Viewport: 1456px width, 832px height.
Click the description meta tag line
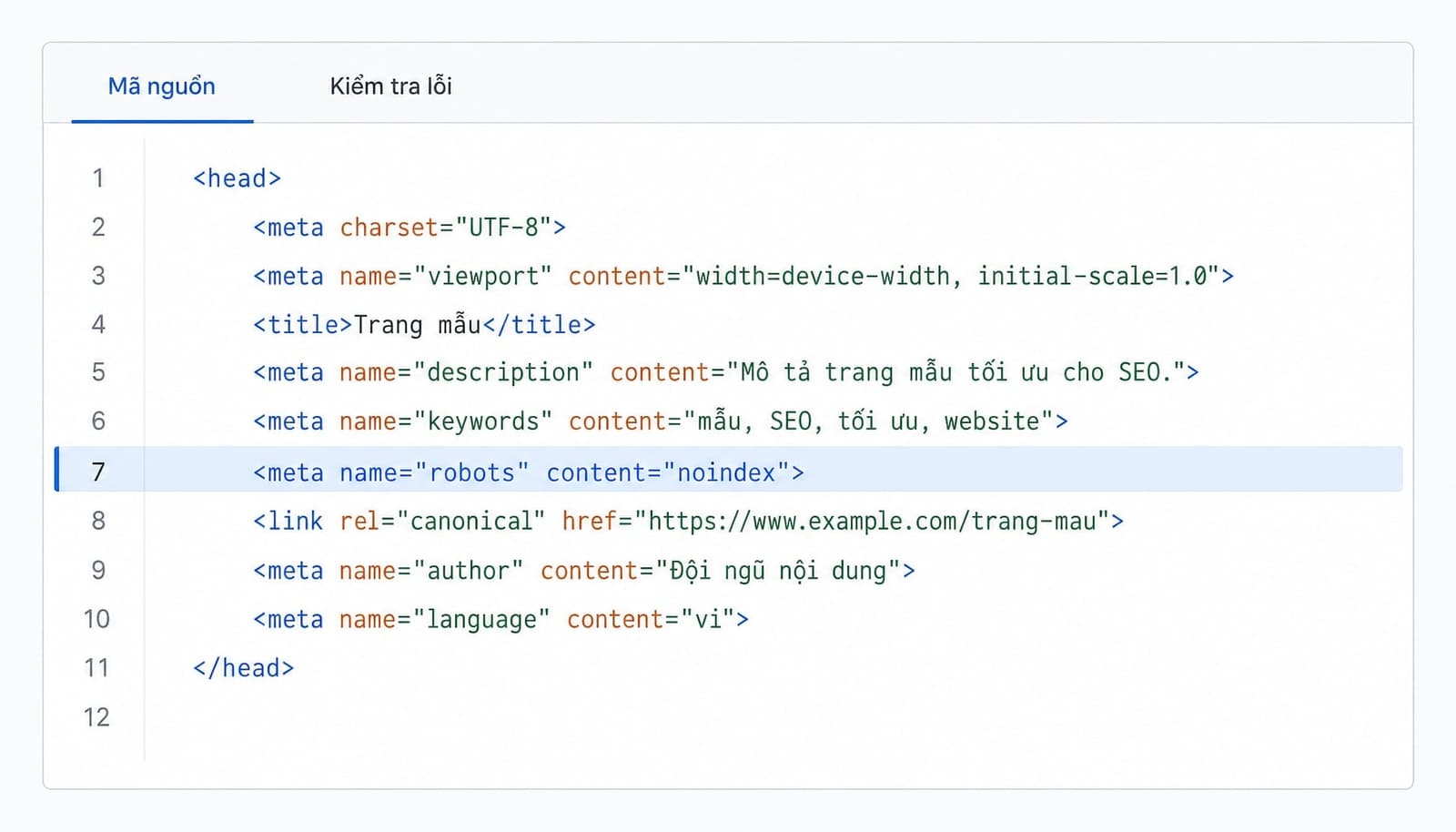pyautogui.click(x=726, y=372)
